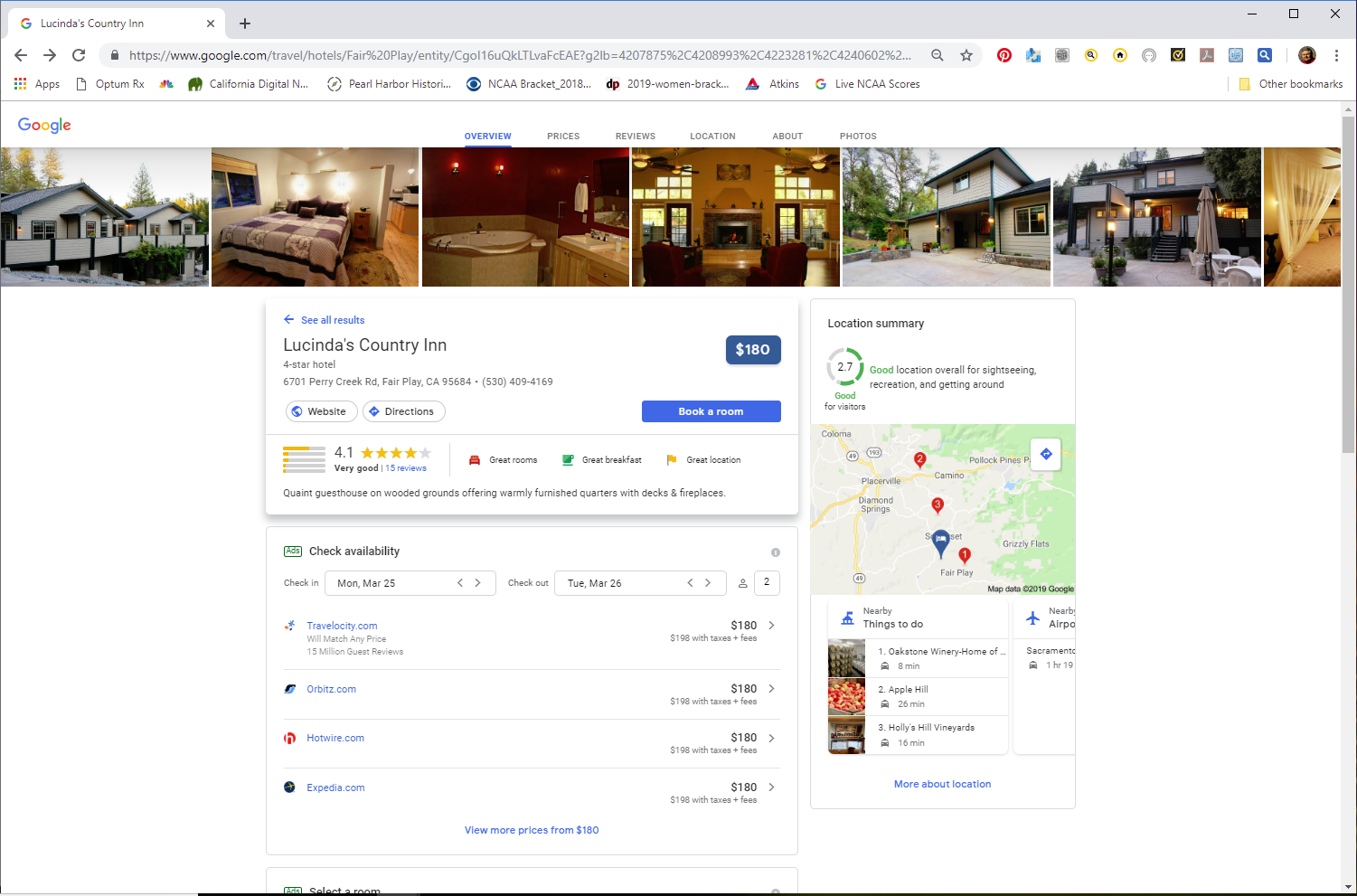Open the California Digital N... bookmark
The image size is (1357, 896).
pos(249,84)
